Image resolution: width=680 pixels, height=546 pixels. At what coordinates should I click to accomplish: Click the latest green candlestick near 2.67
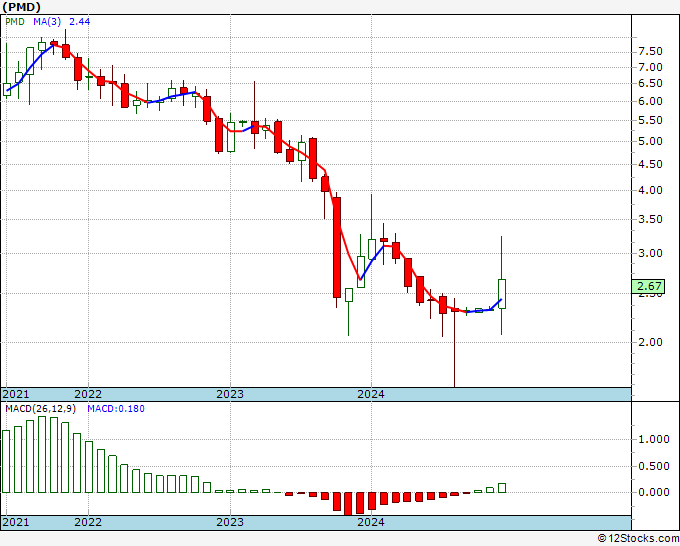(502, 294)
